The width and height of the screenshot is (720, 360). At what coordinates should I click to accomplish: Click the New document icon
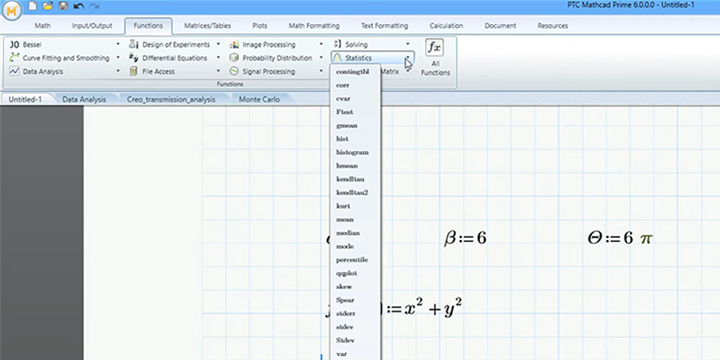coord(32,6)
